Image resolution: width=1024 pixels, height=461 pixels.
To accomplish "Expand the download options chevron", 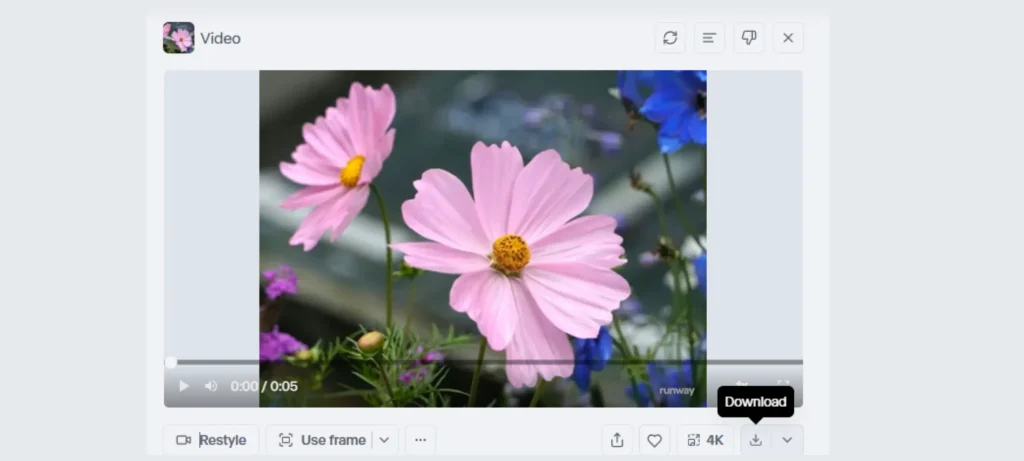I will point(787,440).
